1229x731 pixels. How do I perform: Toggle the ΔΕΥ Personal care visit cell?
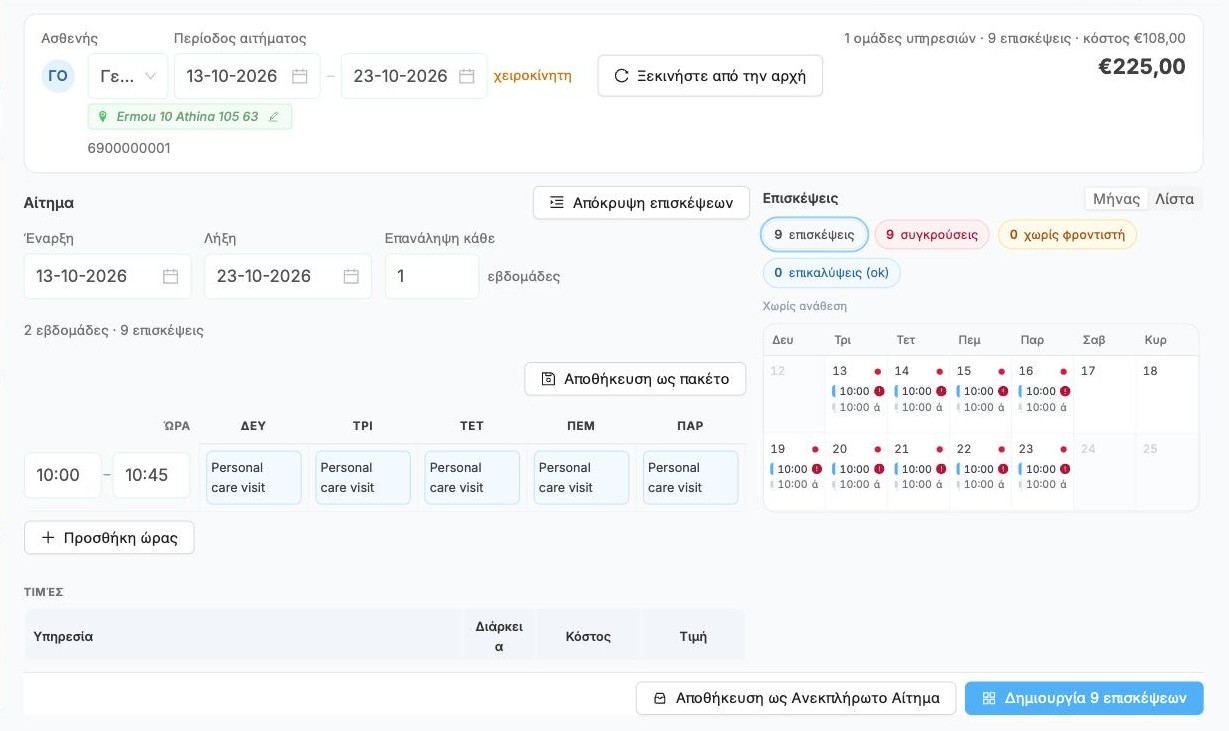pos(254,478)
